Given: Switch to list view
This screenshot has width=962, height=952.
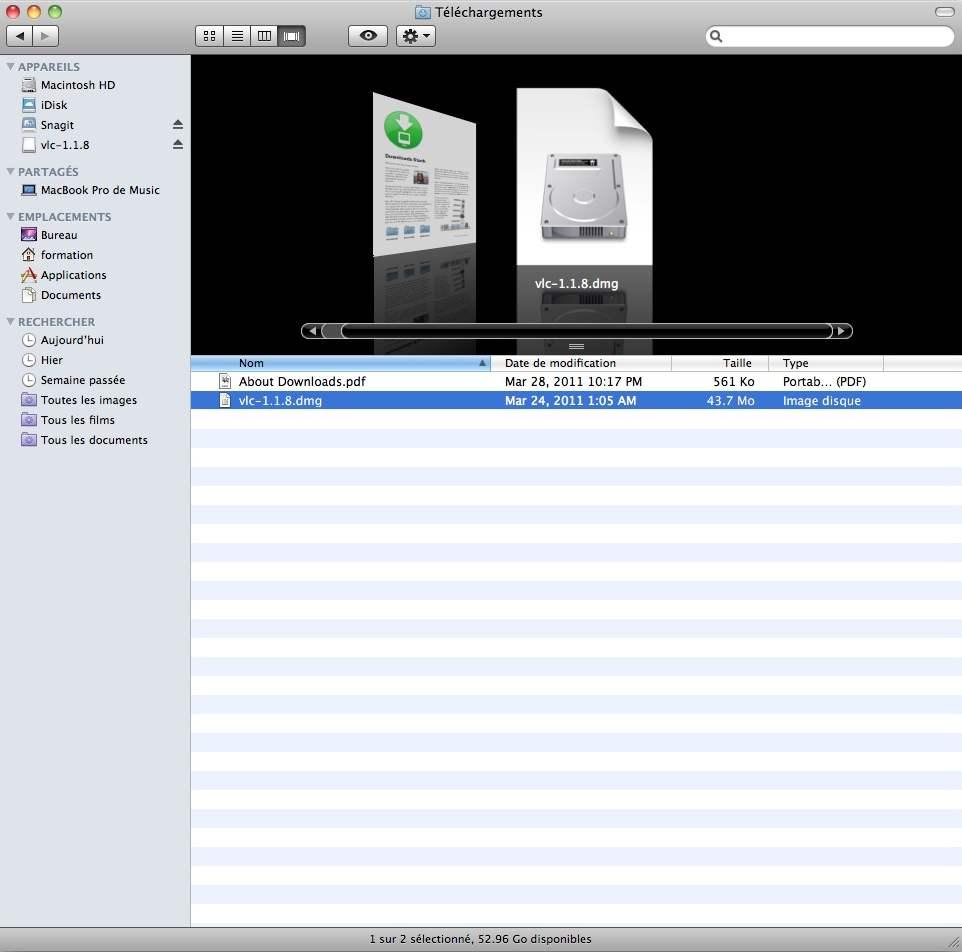Looking at the screenshot, I should click(x=237, y=36).
